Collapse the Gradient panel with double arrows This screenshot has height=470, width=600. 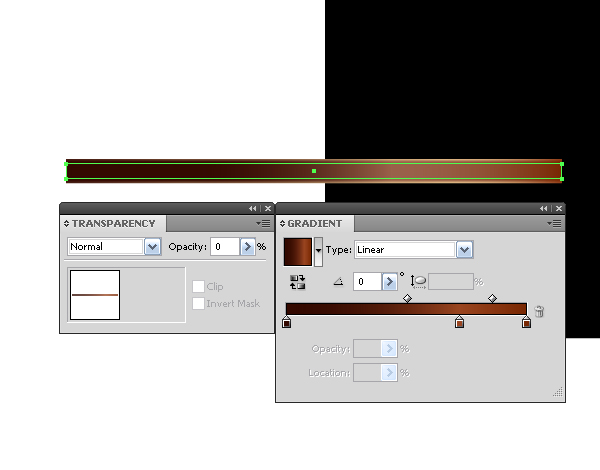pos(544,209)
